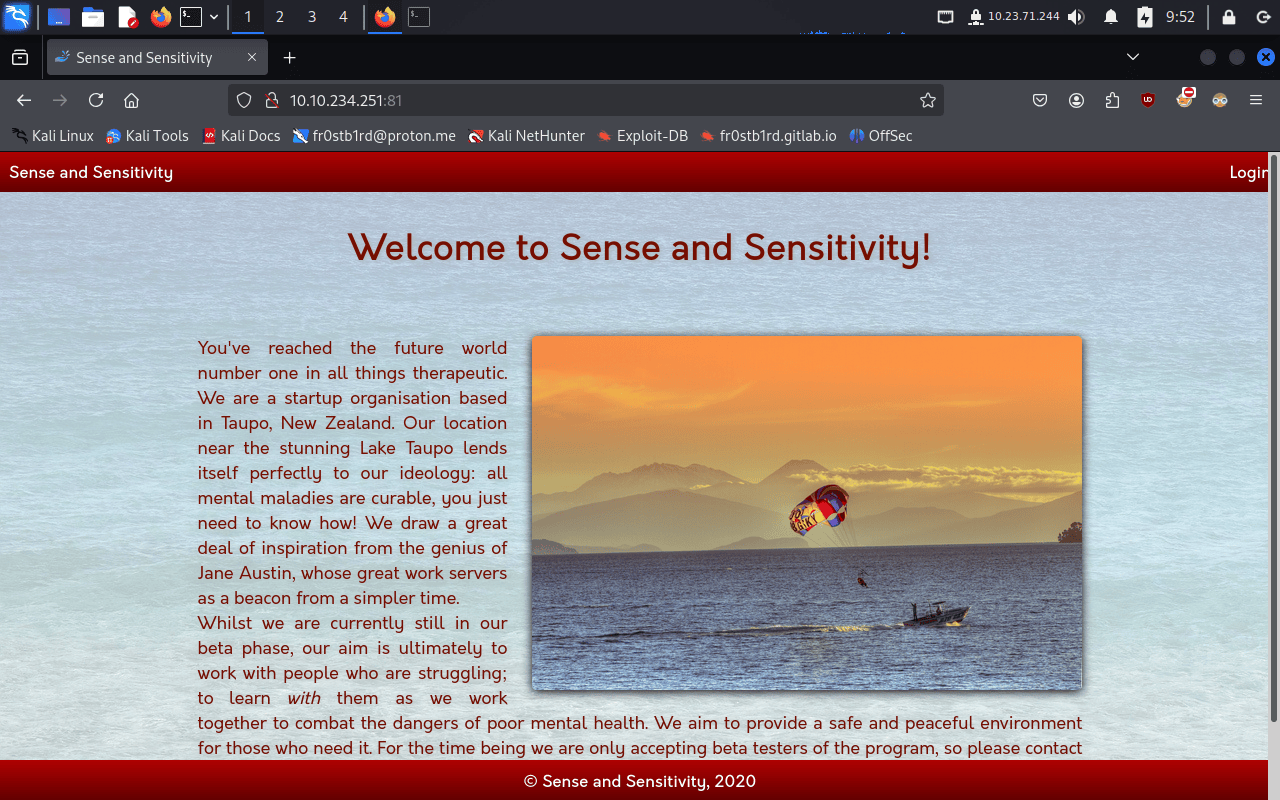Open the Kali applications menu in panel
This screenshot has width=1280, height=800.
[17, 17]
